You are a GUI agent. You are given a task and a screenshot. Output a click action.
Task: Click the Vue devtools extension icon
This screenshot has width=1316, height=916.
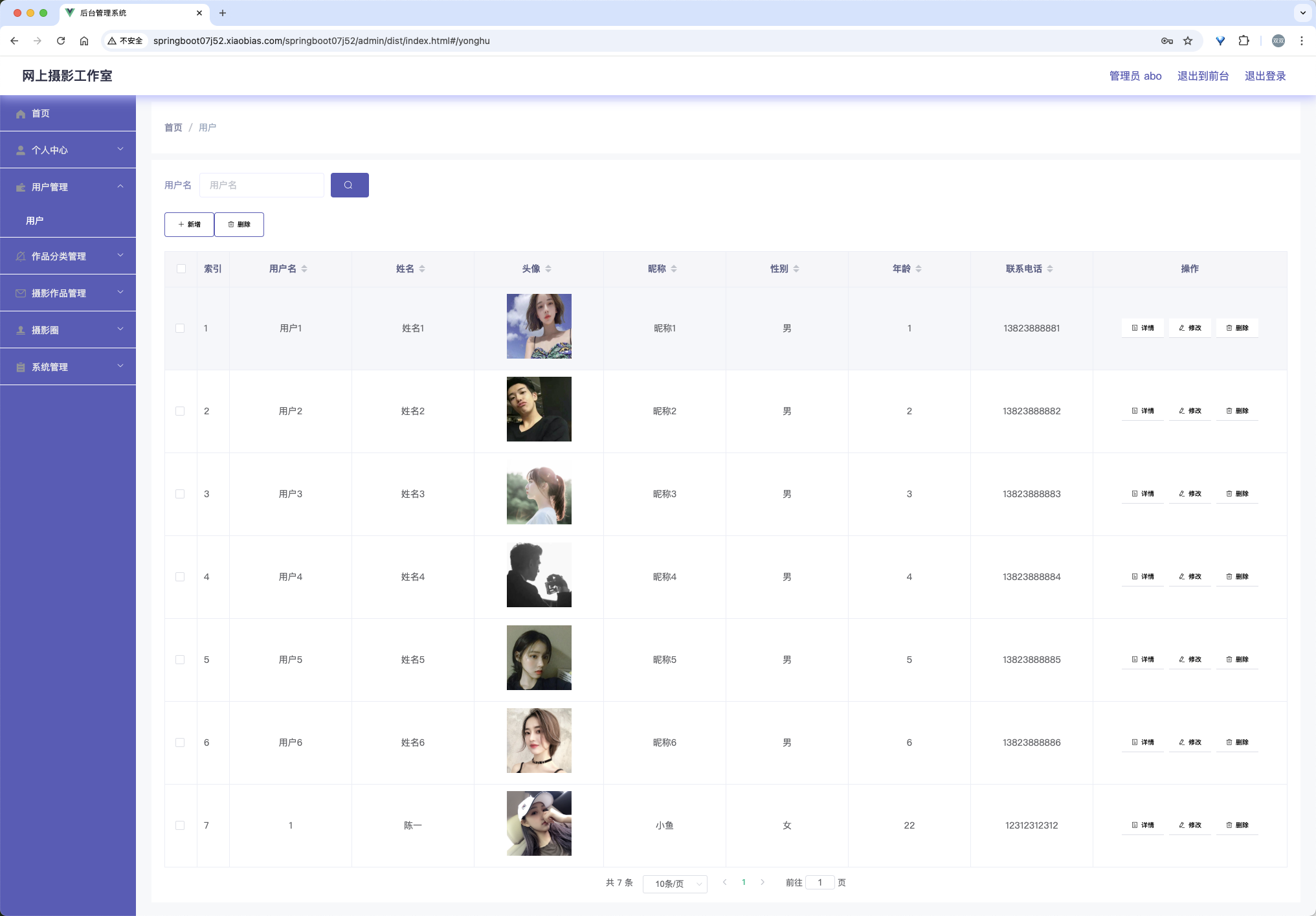tap(1220, 41)
